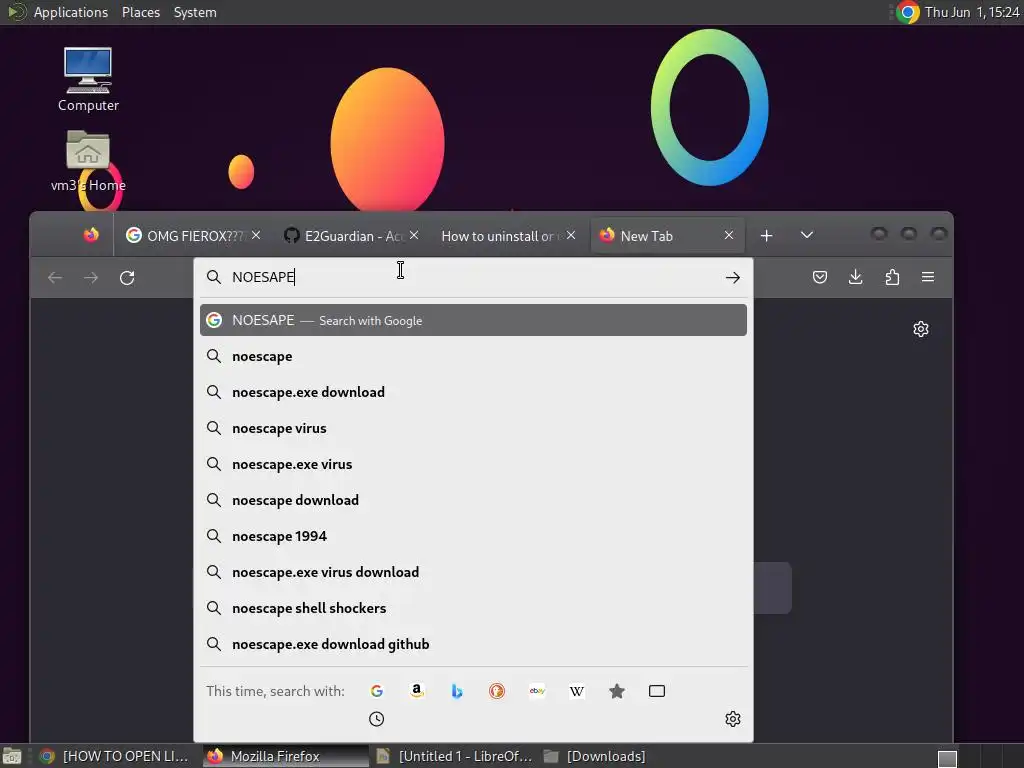This screenshot has width=1024, height=768.
Task: Search history using clock icon
Action: pos(377,719)
